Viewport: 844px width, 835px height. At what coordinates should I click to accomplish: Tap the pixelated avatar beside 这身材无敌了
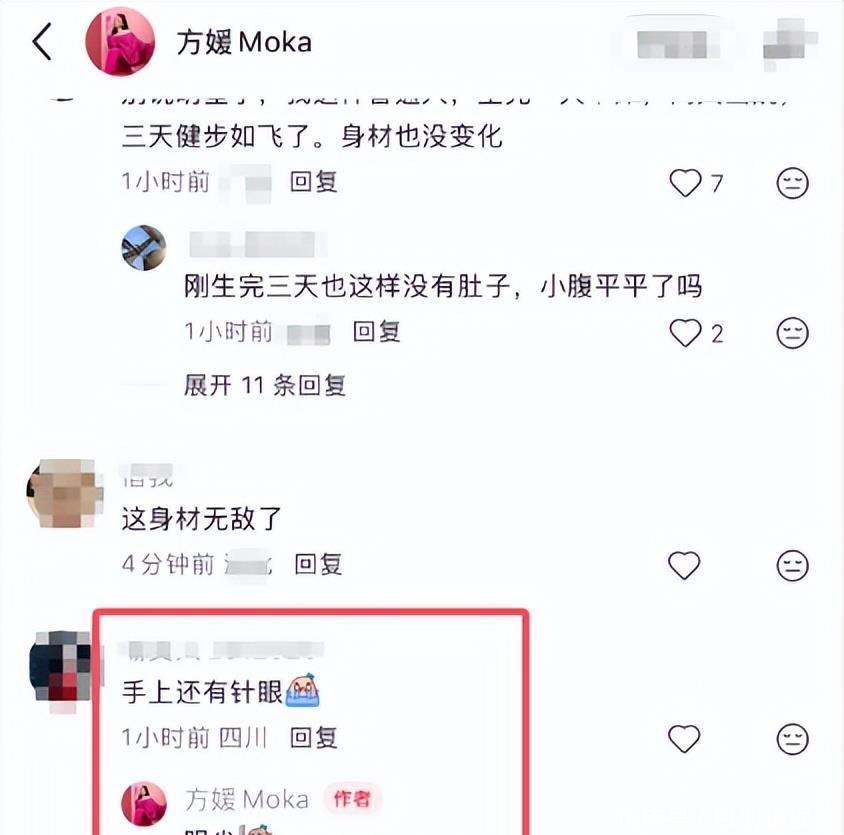65,493
